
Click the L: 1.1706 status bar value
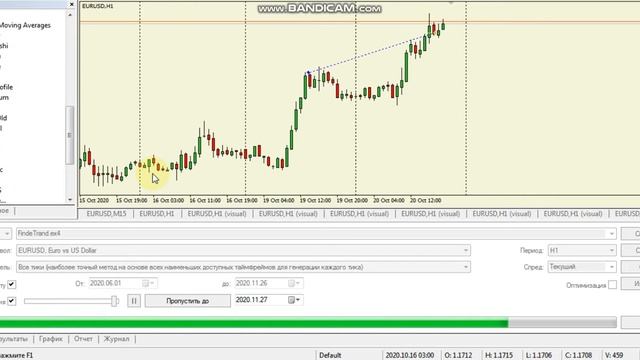539,355
